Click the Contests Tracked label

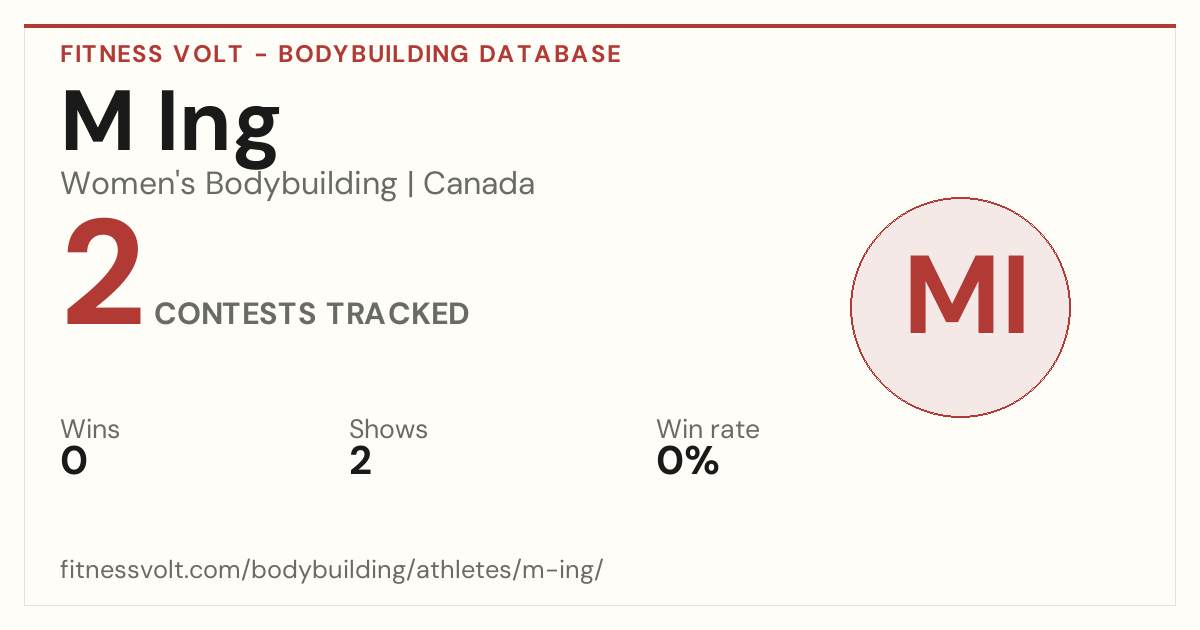[312, 314]
